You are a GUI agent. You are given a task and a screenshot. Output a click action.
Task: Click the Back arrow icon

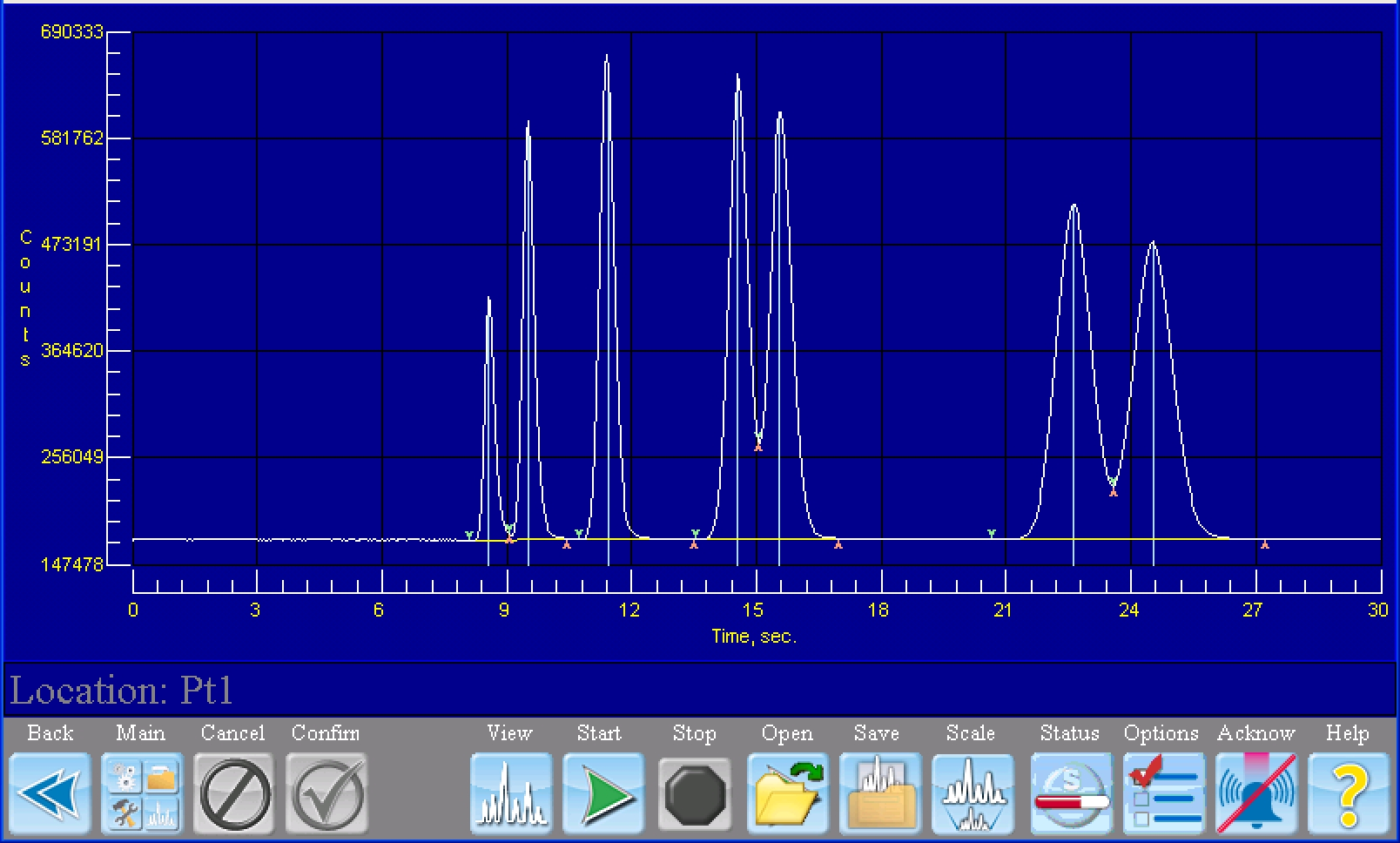(x=50, y=793)
